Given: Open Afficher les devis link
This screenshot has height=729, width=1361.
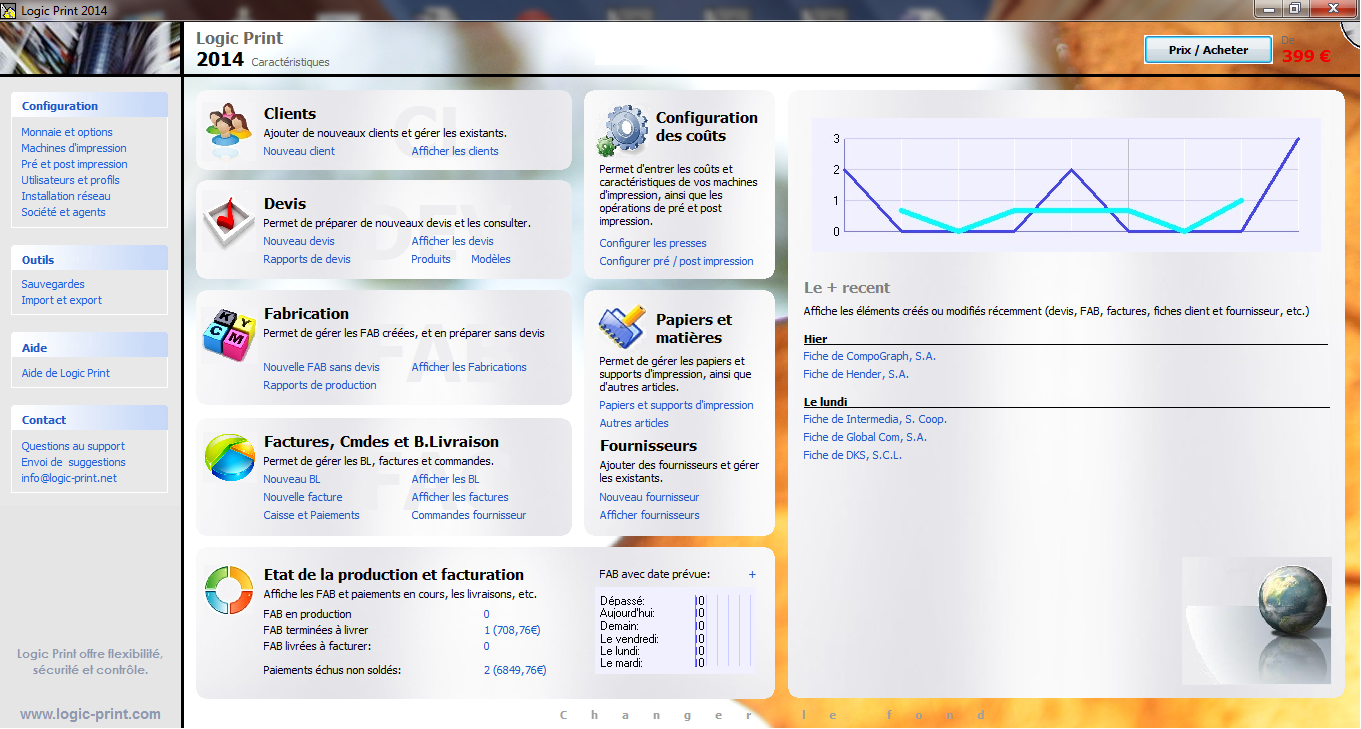Looking at the screenshot, I should pyautogui.click(x=452, y=241).
